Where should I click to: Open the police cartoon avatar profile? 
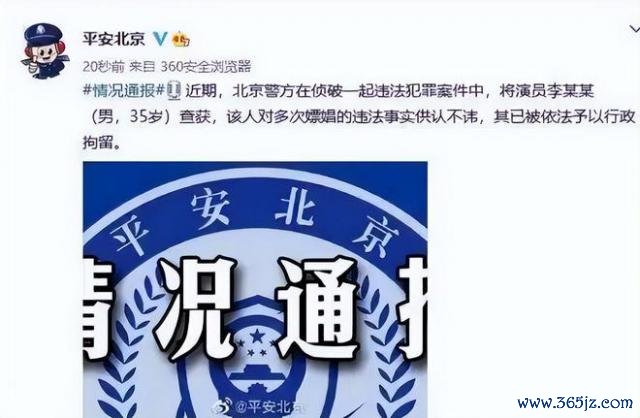(x=45, y=51)
